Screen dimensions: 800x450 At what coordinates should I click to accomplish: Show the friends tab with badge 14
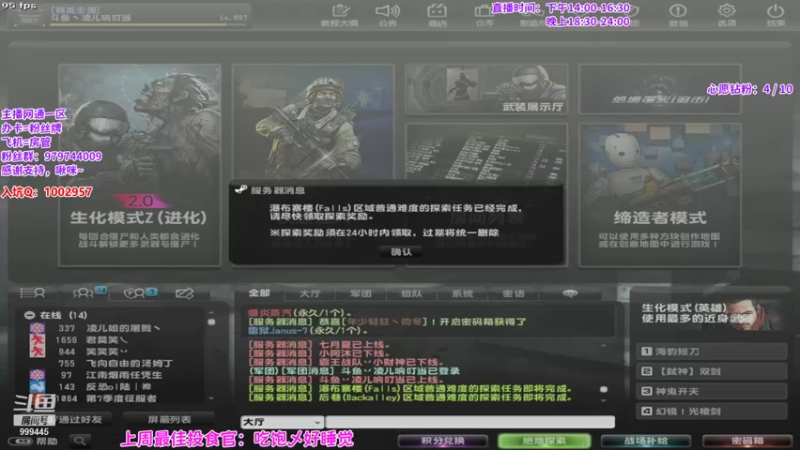click(89, 293)
